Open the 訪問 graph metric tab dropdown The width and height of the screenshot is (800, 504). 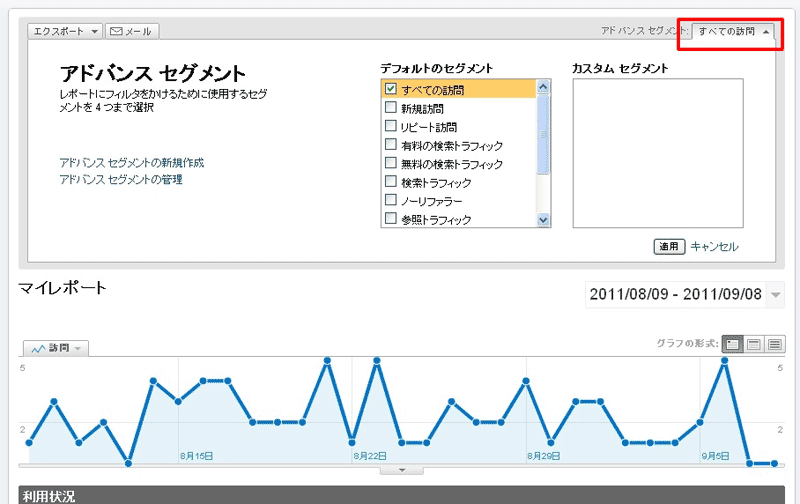(x=57, y=348)
